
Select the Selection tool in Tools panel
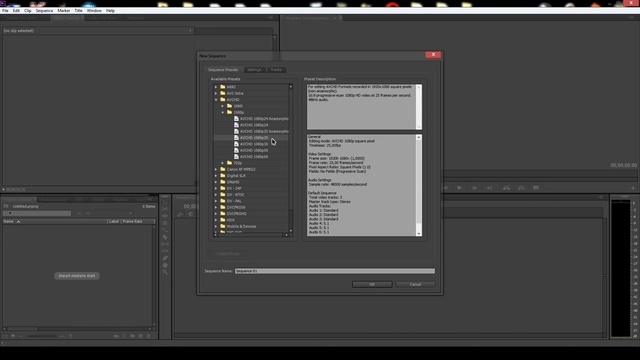point(165,202)
